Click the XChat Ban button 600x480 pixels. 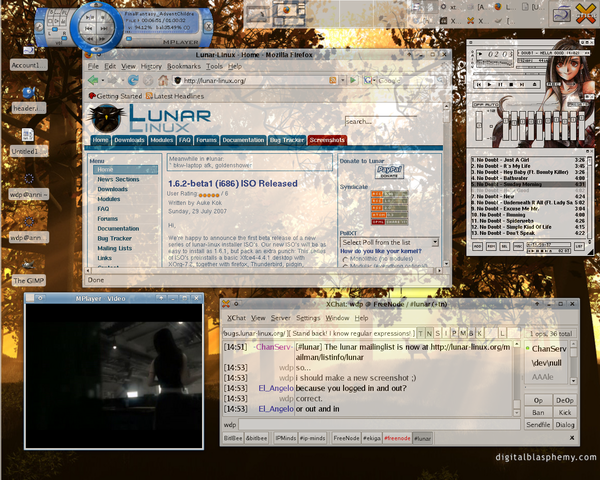click(538, 412)
